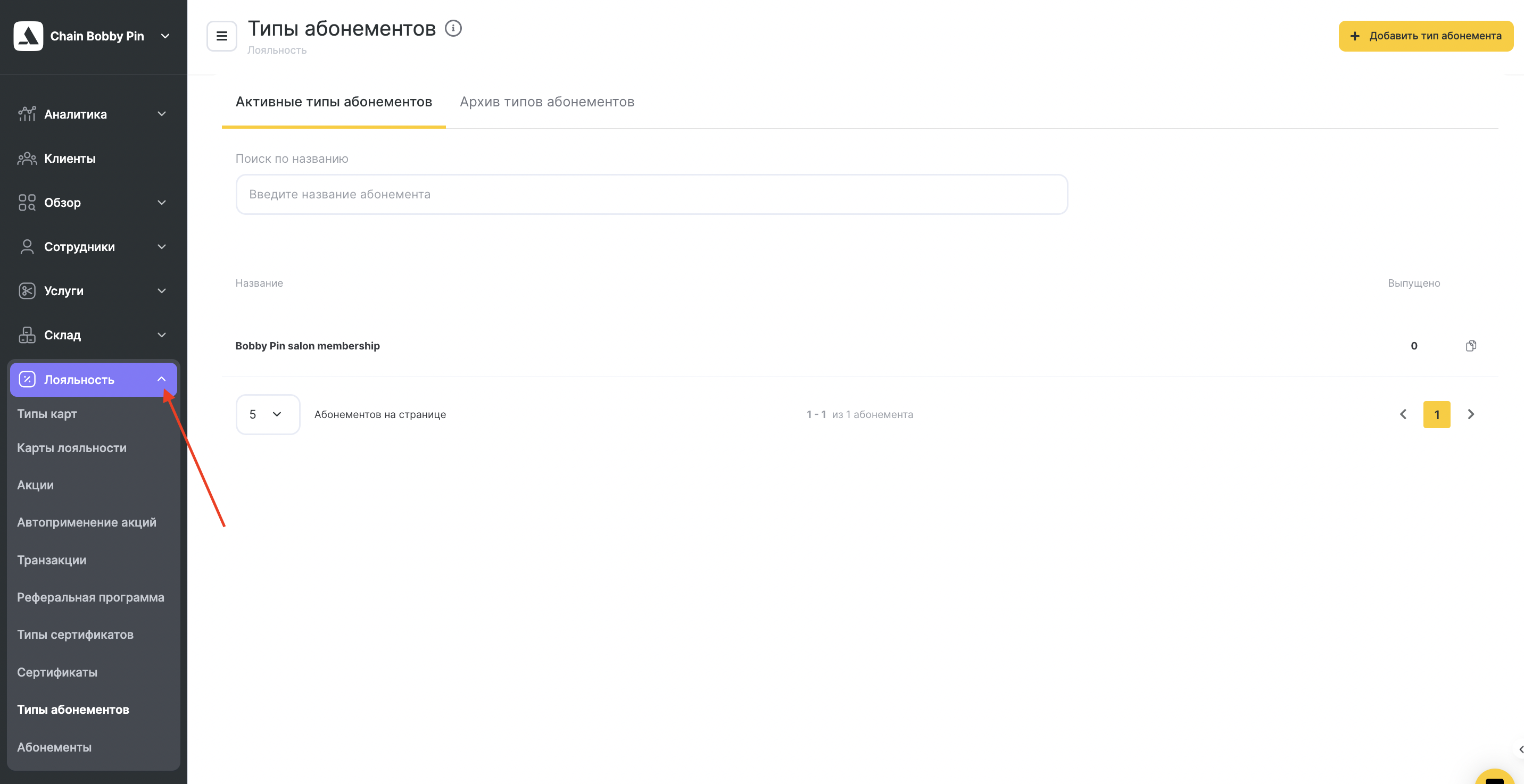1524x784 pixels.
Task: Click the Chain Bobby Pin logo icon
Action: (x=28, y=36)
